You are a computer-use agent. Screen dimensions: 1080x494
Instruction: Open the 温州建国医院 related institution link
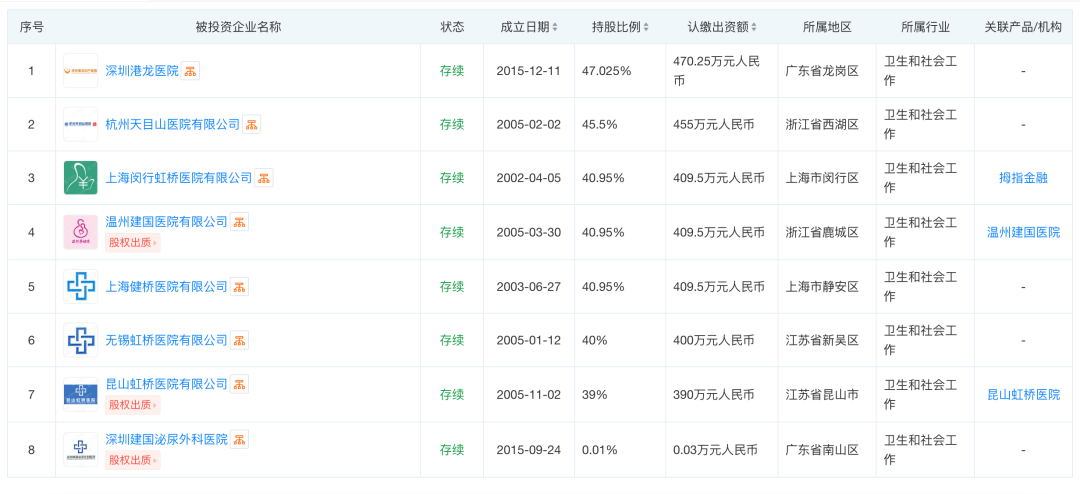[x=1023, y=232]
